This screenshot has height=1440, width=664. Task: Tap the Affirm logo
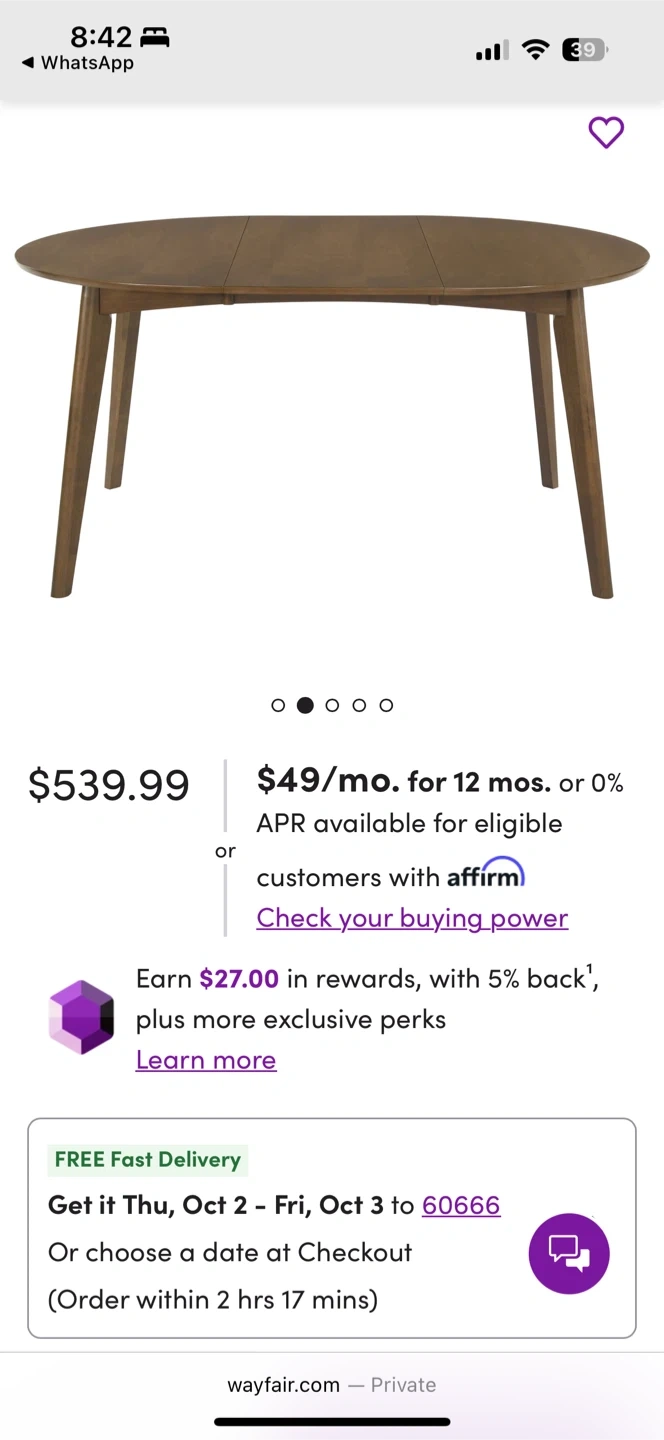click(x=485, y=875)
